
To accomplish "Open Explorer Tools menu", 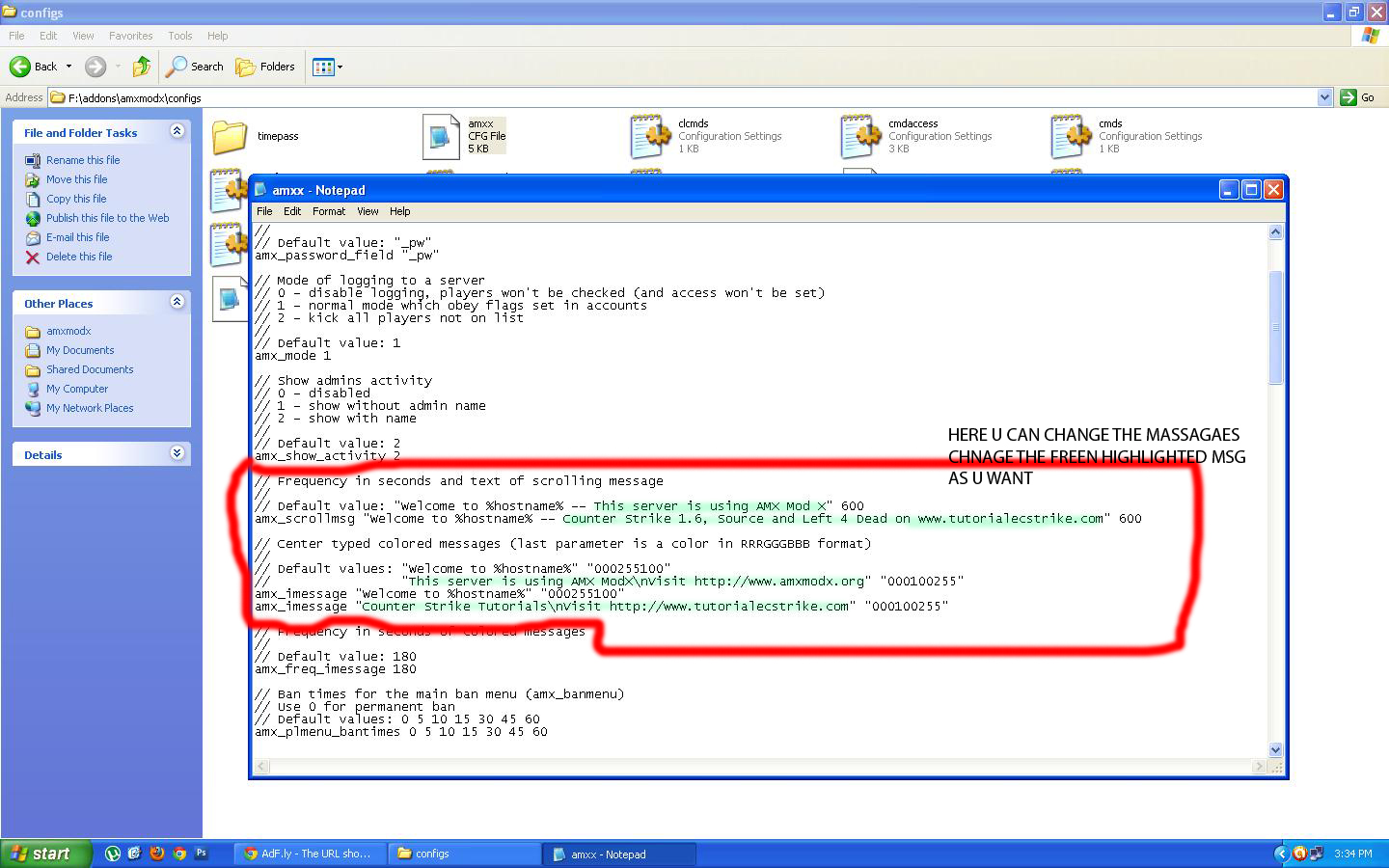I will 180,36.
